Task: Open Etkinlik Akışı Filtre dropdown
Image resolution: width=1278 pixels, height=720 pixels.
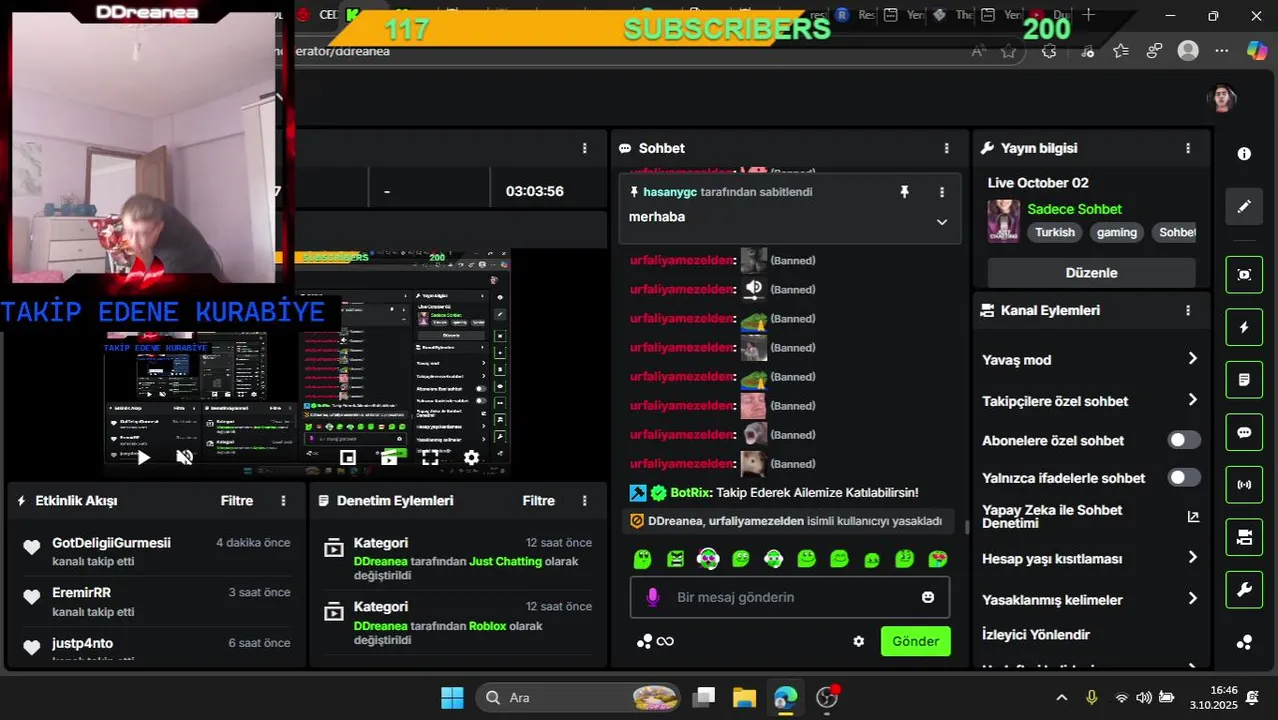Action: (237, 501)
